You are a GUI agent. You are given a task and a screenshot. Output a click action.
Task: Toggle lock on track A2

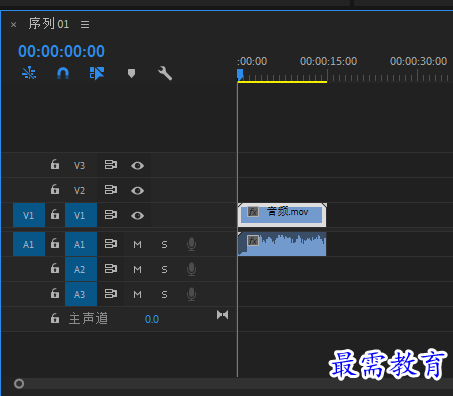(x=55, y=269)
